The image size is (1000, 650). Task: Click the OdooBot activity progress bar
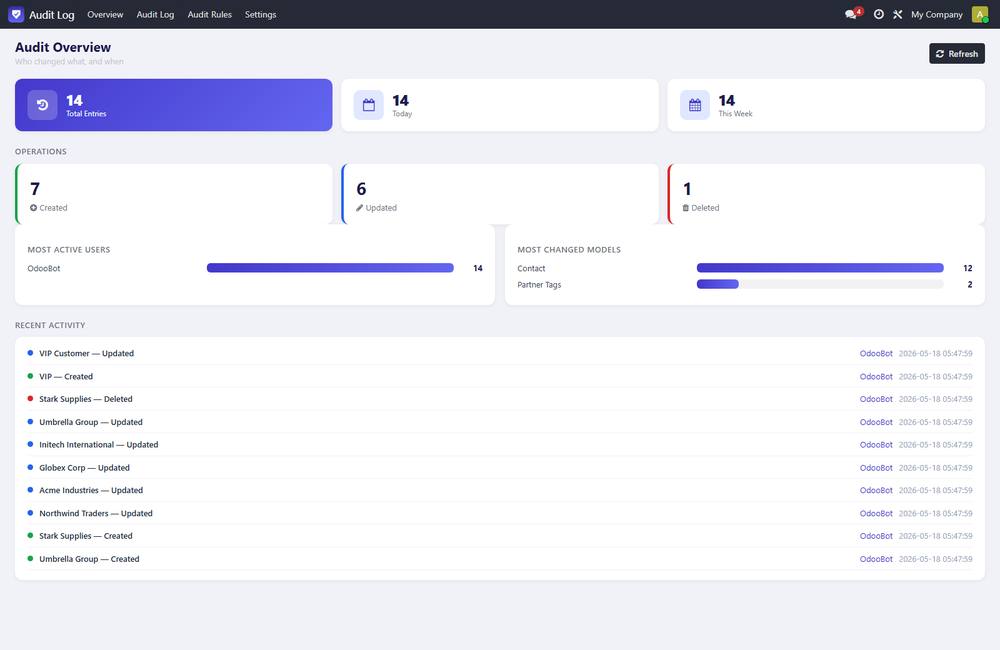330,268
